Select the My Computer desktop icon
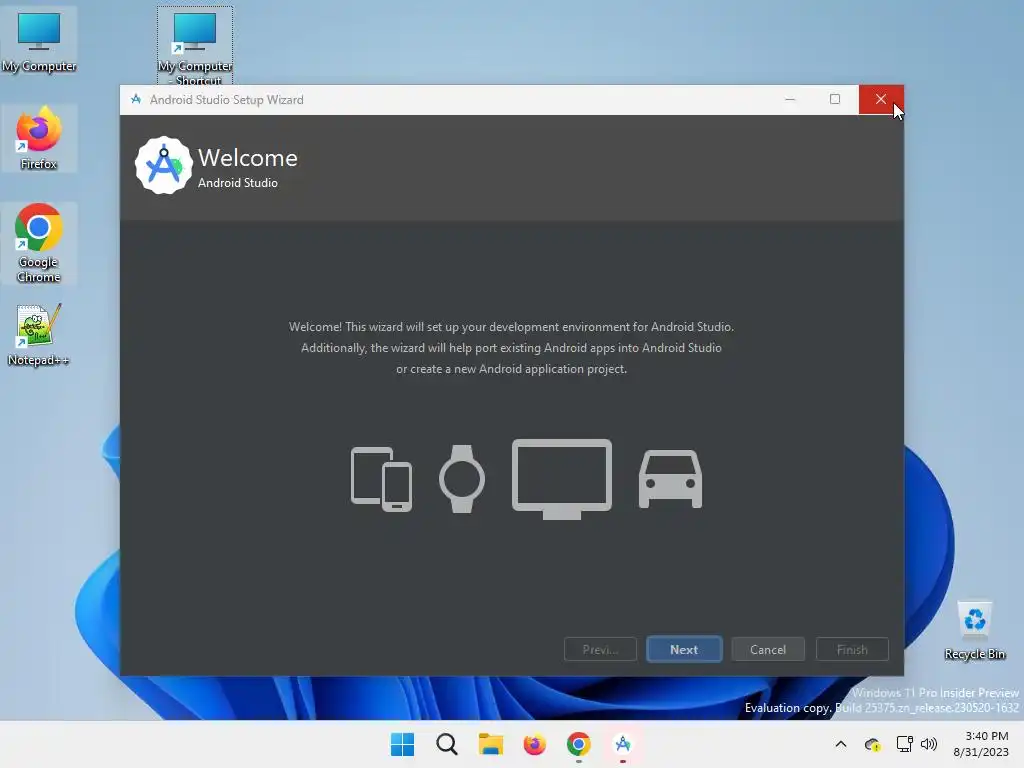Image resolution: width=1024 pixels, height=768 pixels. click(39, 42)
